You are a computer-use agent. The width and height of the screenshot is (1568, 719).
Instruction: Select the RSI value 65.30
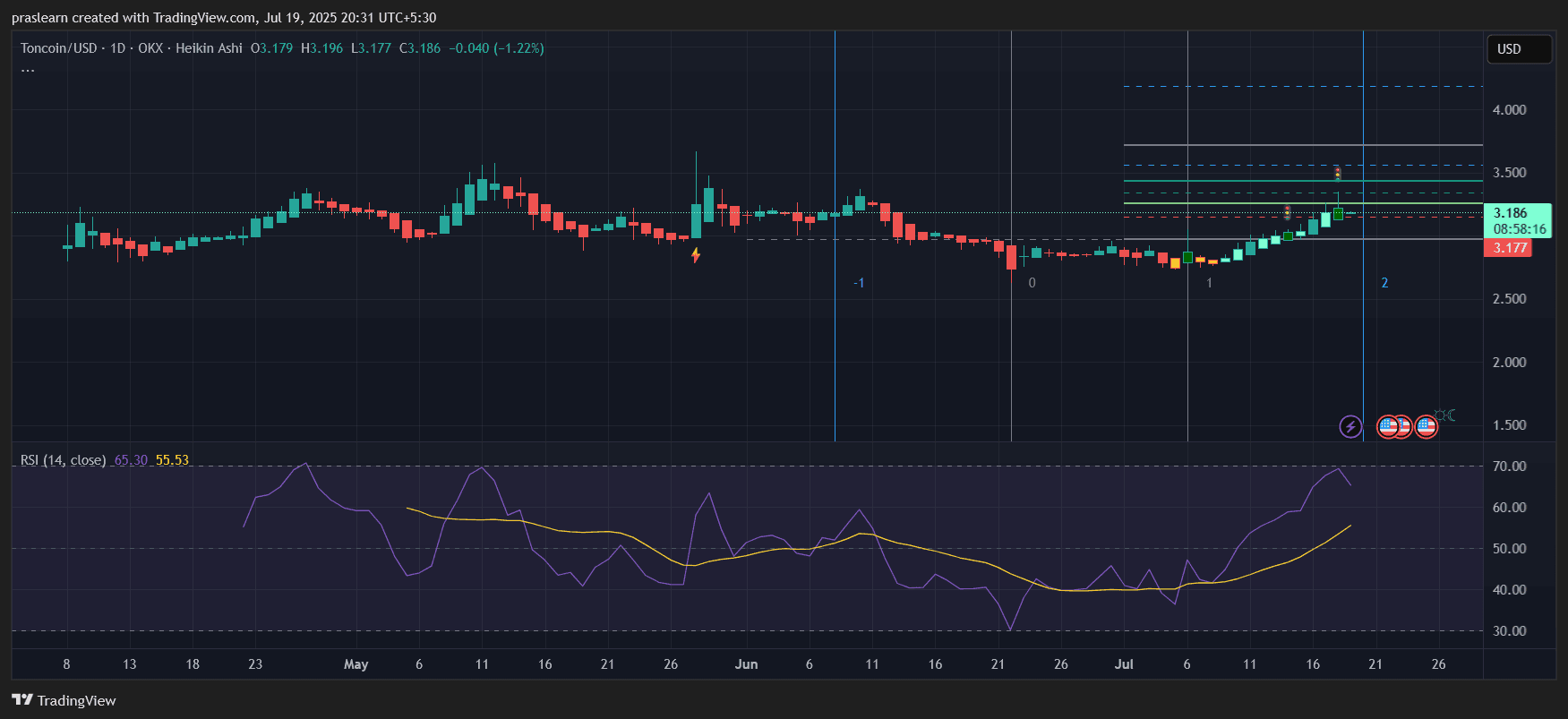pyautogui.click(x=131, y=460)
